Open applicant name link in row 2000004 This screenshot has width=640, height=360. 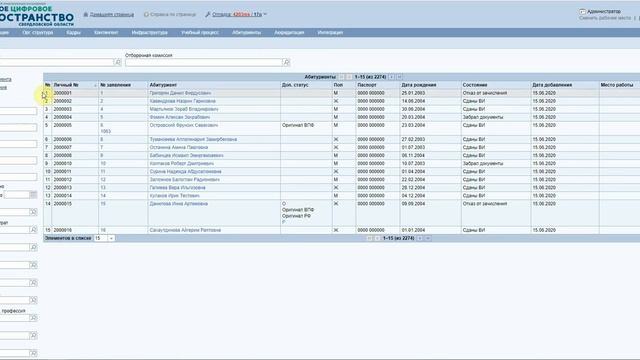pyautogui.click(x=180, y=117)
